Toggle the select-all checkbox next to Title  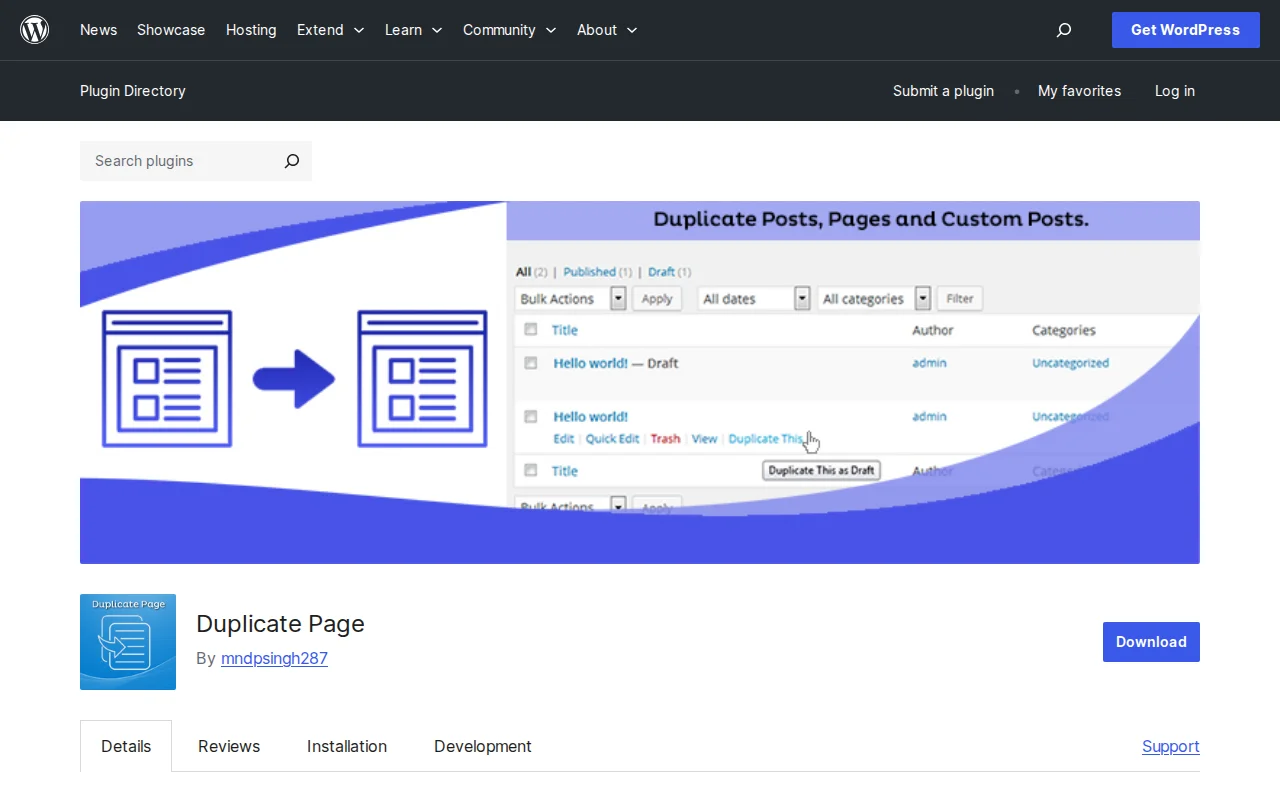point(530,329)
